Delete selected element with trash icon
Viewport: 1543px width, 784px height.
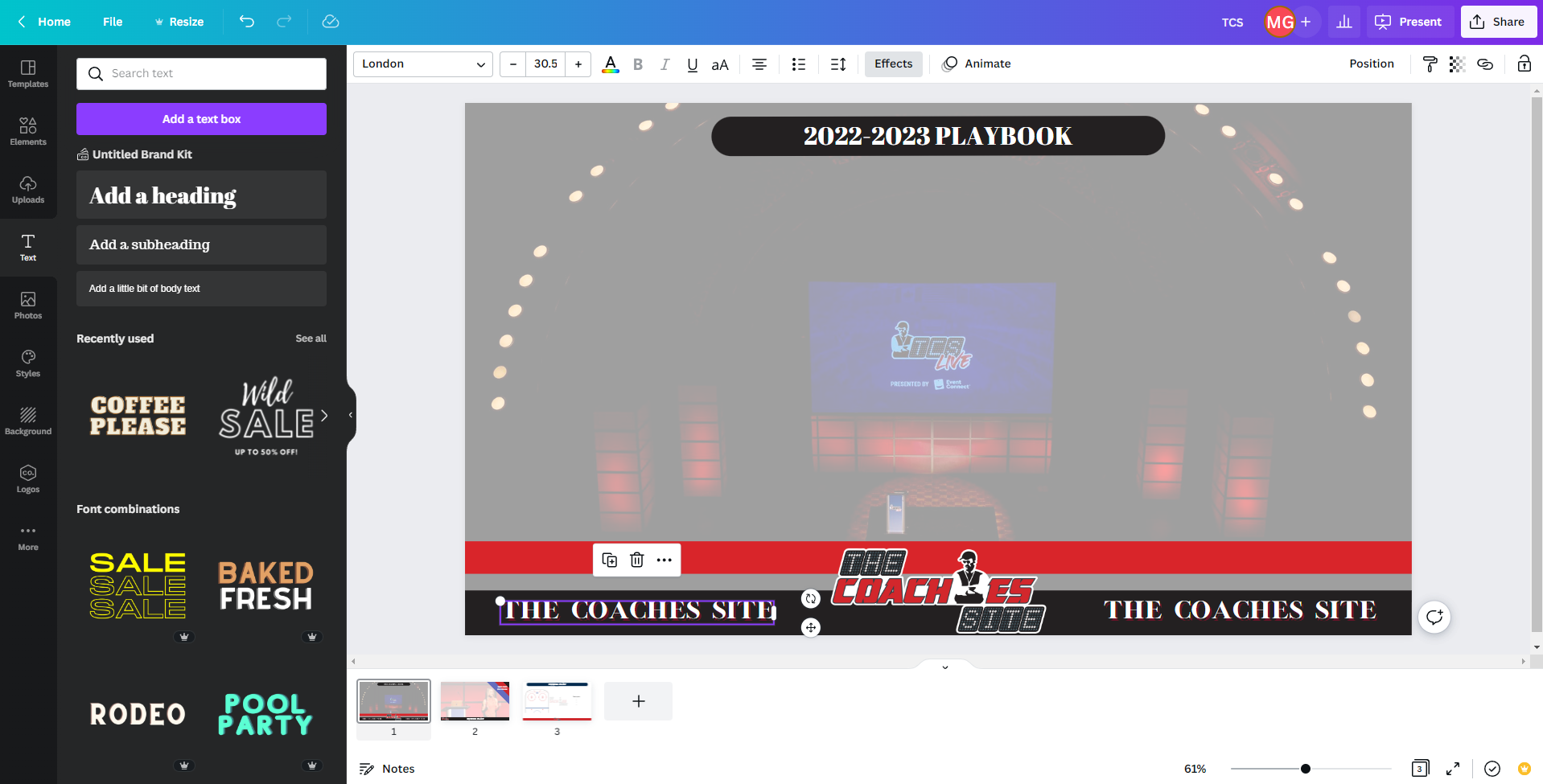[636, 560]
